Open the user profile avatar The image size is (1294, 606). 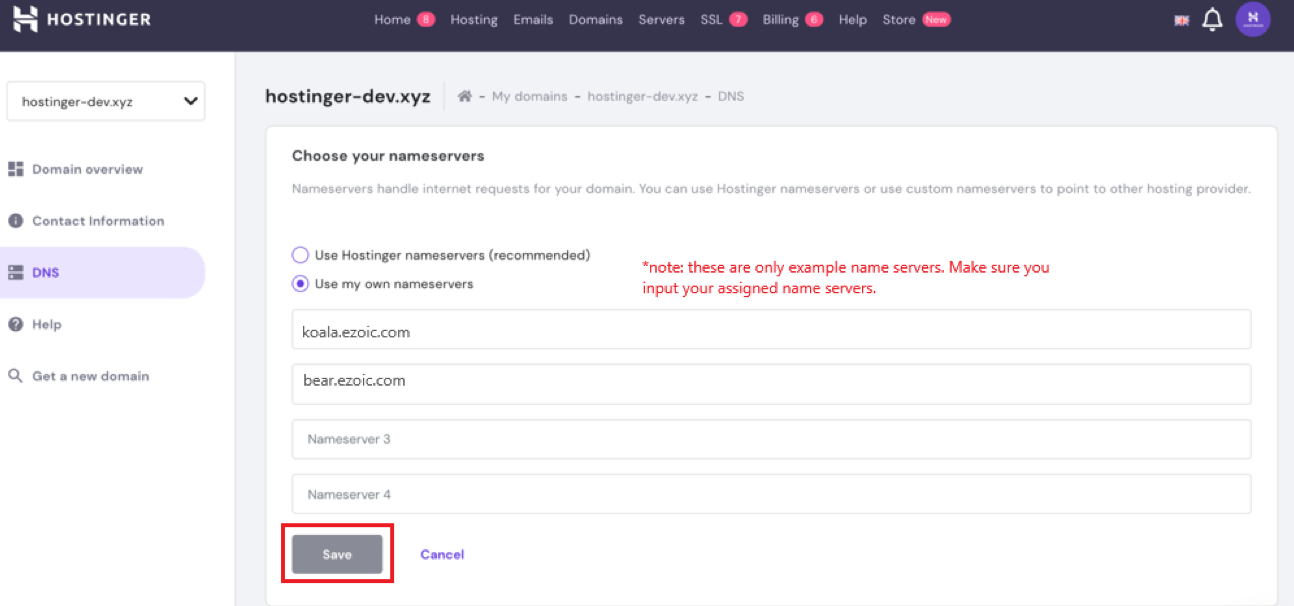click(x=1252, y=19)
